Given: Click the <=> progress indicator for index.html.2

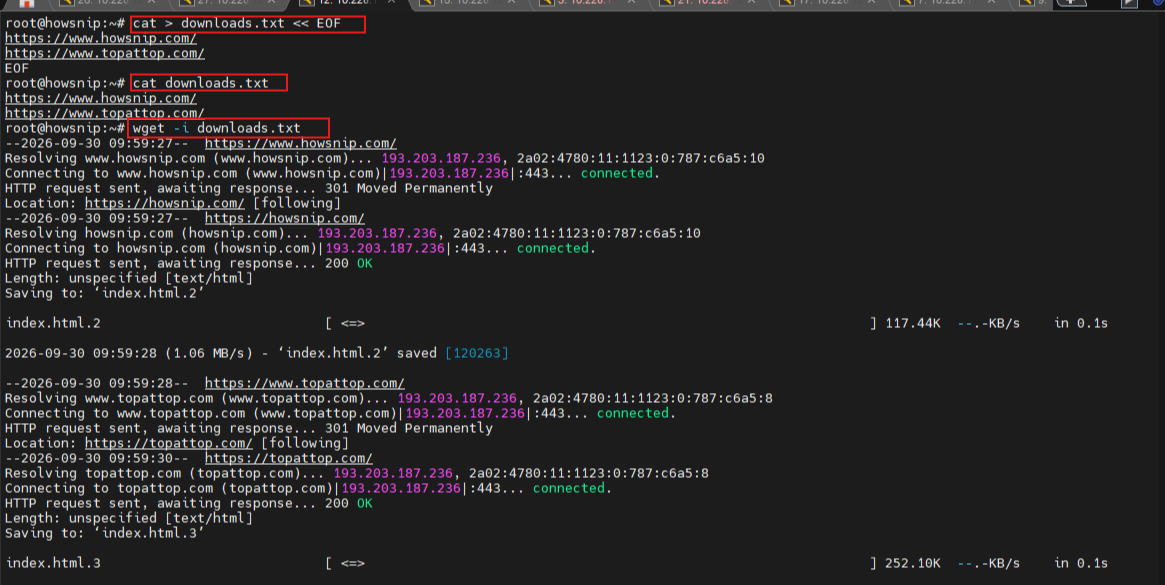Looking at the screenshot, I should coord(353,323).
